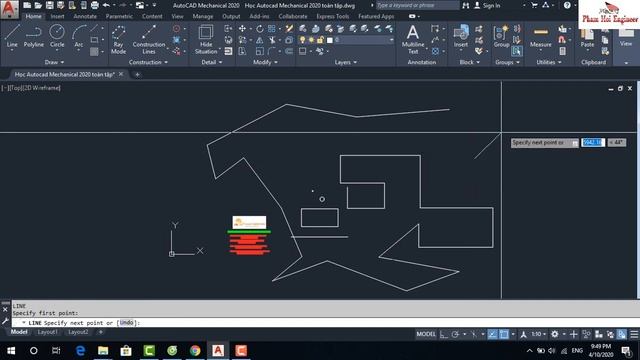Activate Ray Mode in the Construction panel
640x360 pixels.
click(118, 40)
